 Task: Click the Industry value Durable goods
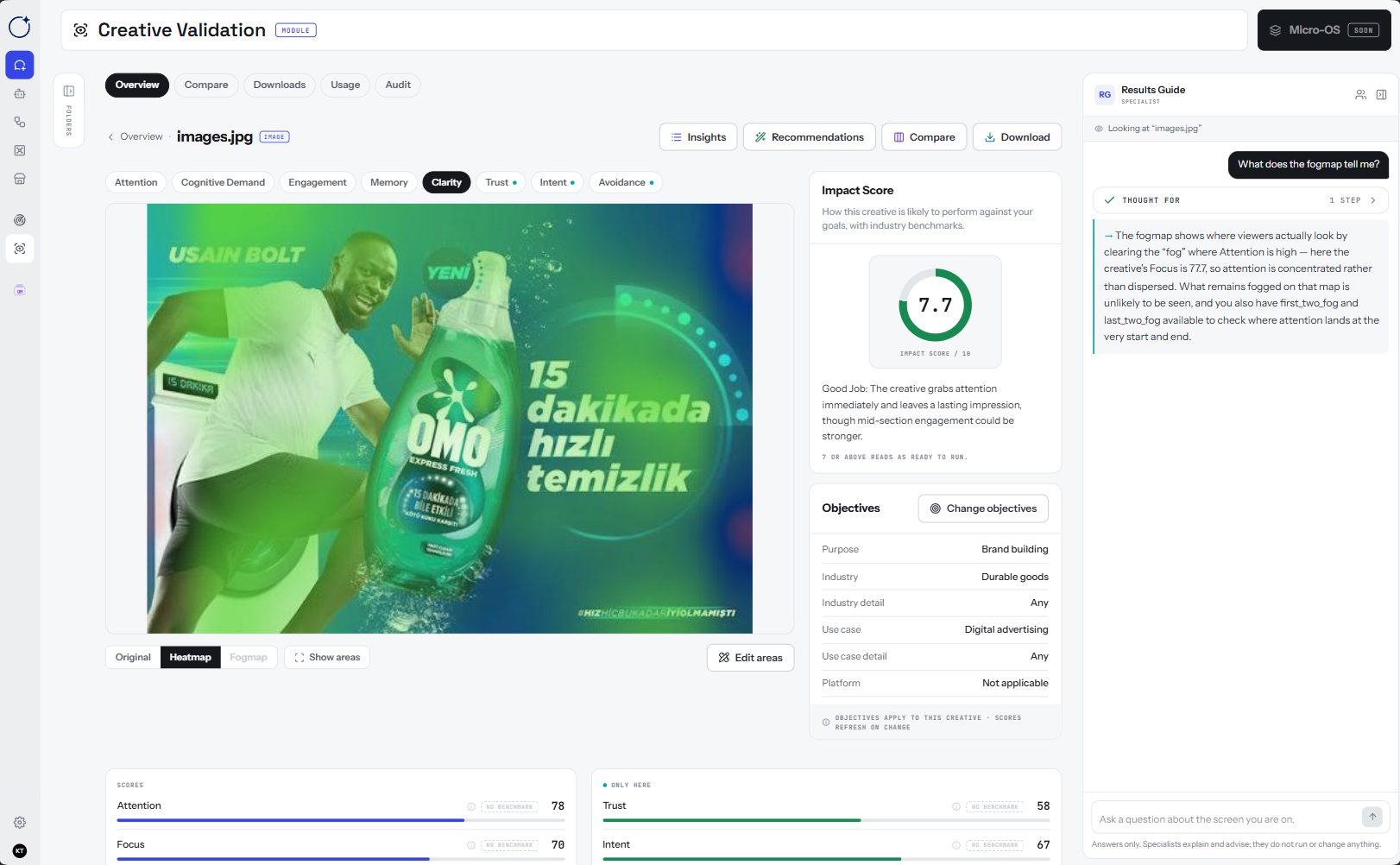pyautogui.click(x=1014, y=577)
